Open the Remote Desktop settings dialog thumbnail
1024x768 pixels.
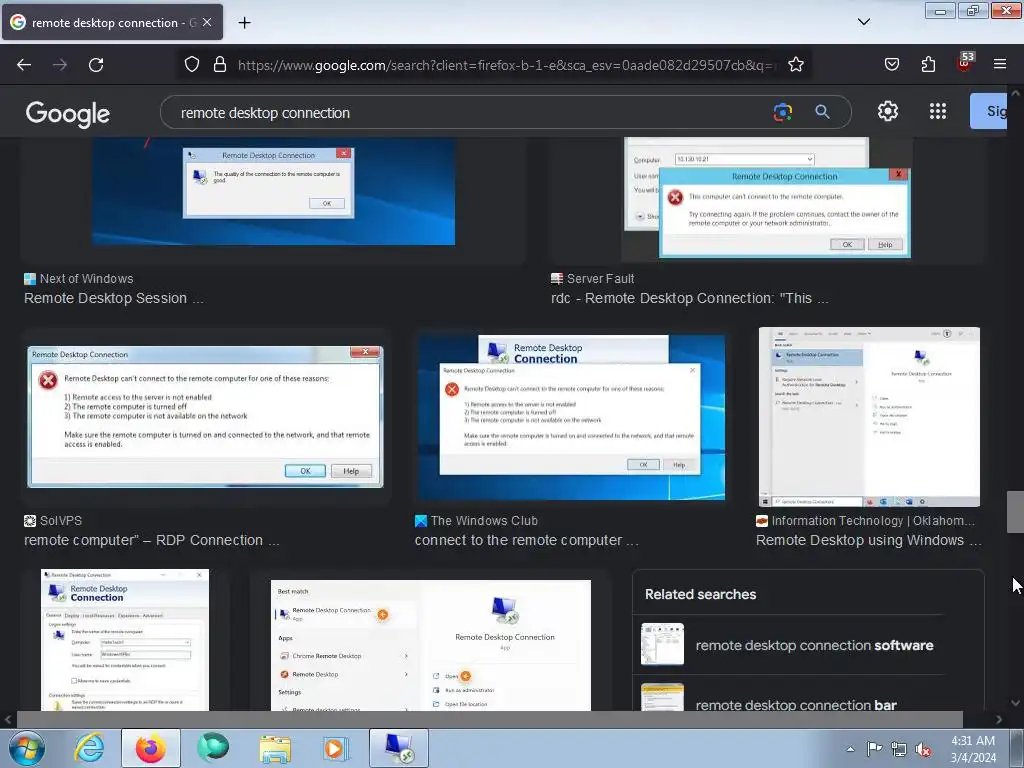coord(125,640)
